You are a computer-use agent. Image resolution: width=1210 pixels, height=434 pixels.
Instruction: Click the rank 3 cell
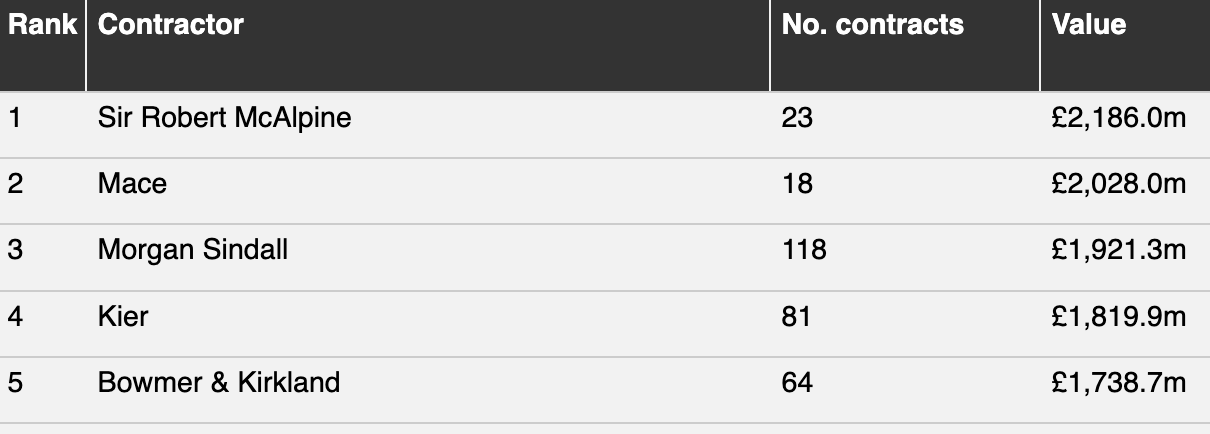(x=15, y=250)
